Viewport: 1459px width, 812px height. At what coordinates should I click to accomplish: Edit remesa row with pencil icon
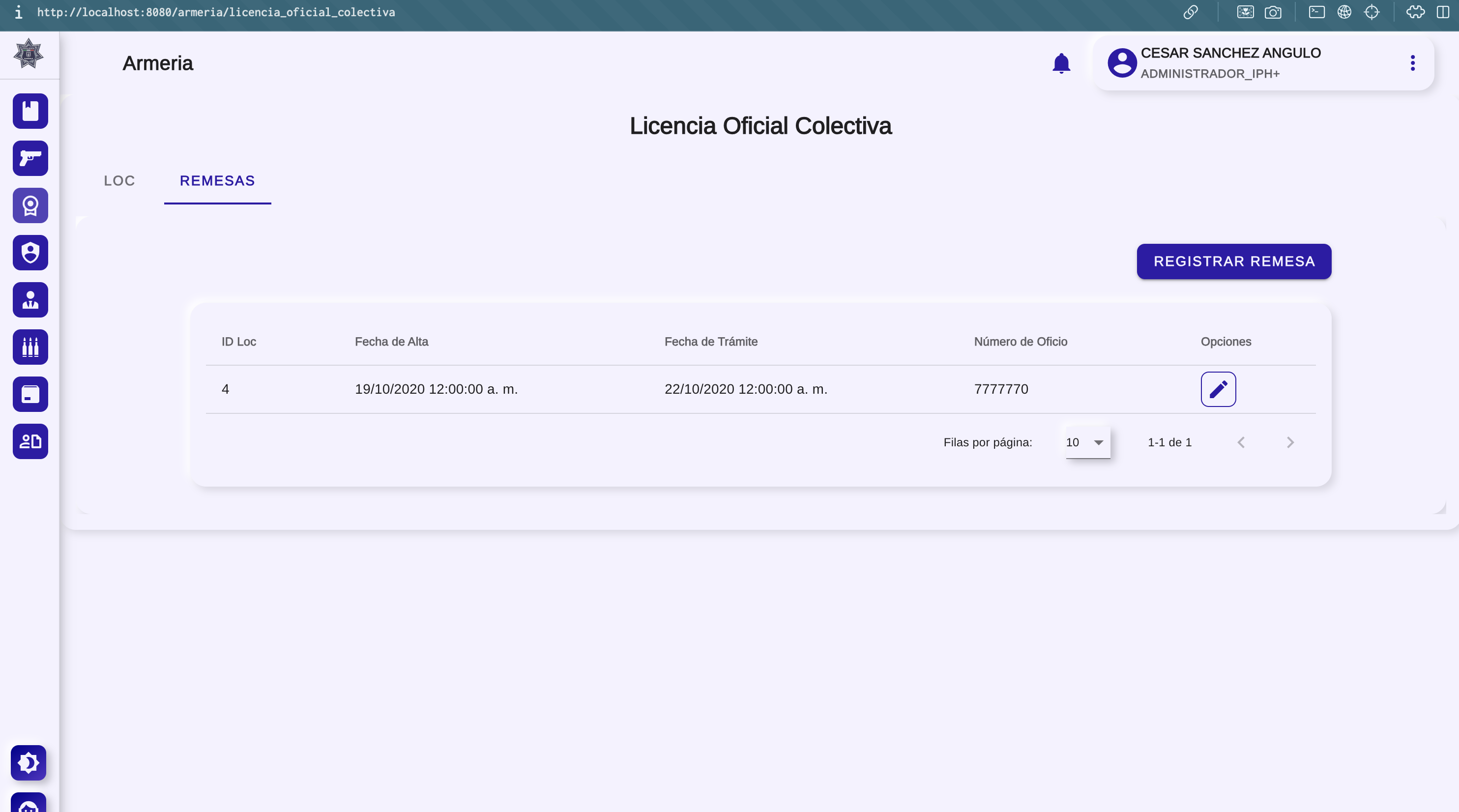pyautogui.click(x=1218, y=389)
